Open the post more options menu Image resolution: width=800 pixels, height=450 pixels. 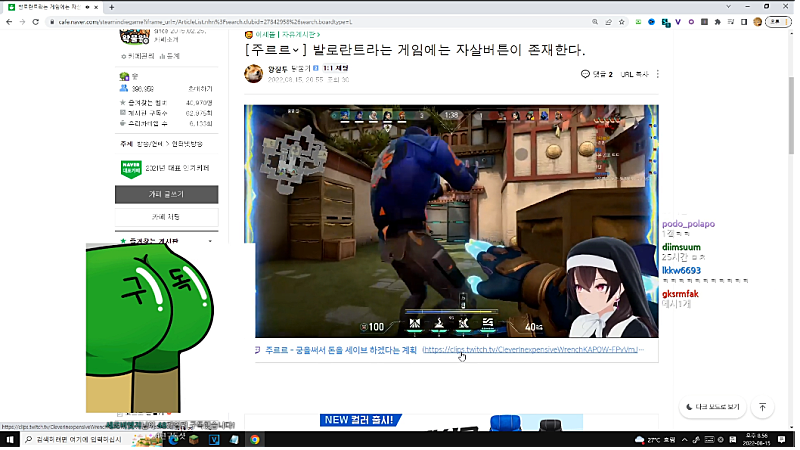pos(658,74)
